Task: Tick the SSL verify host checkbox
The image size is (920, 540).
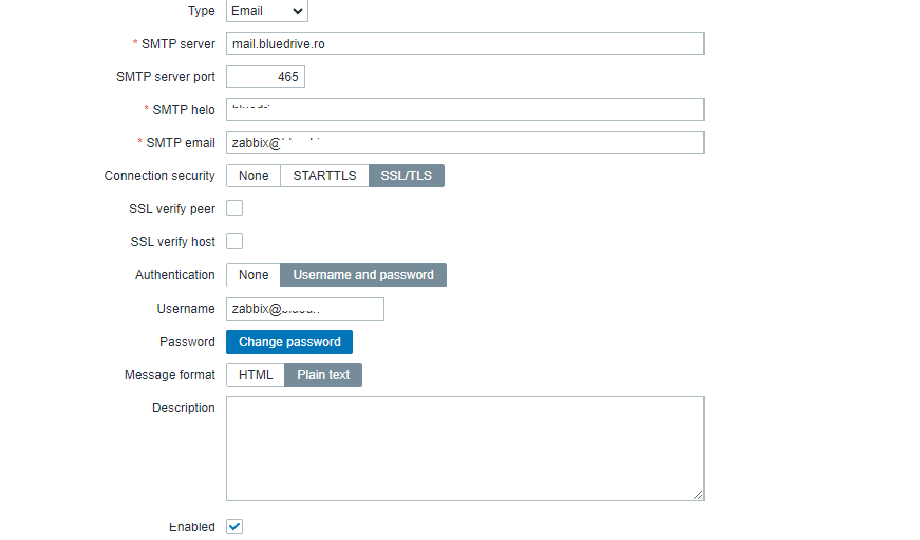Action: [235, 241]
